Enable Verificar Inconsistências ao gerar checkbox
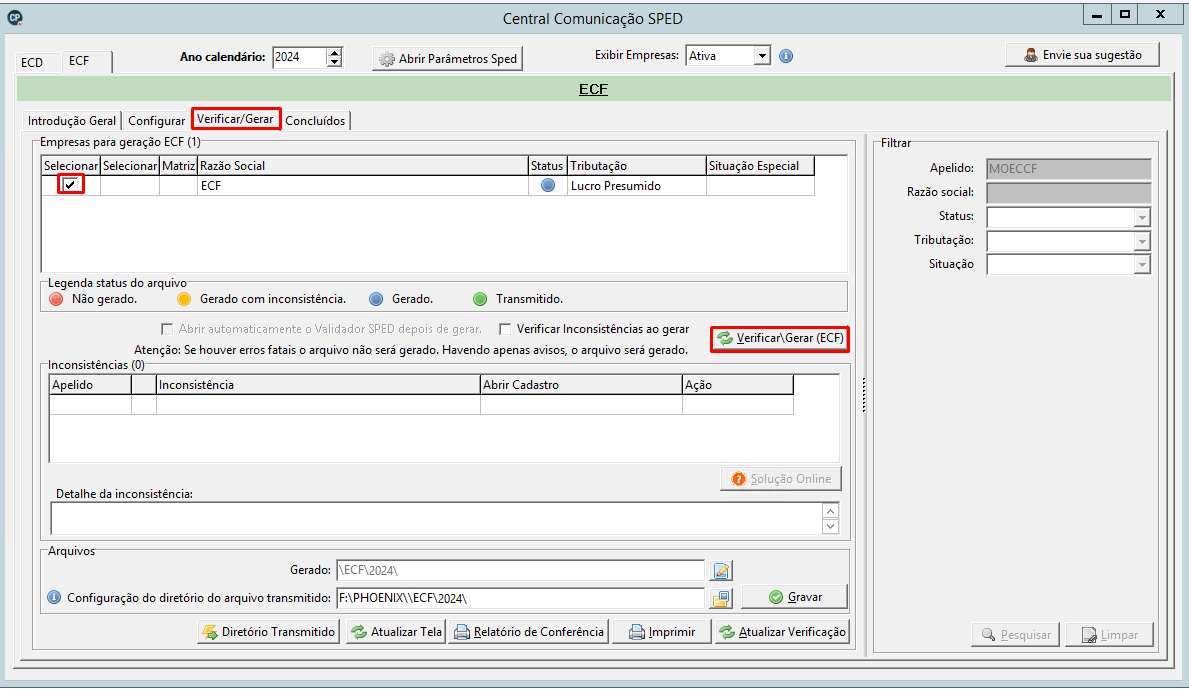Viewport: 1189px width, 690px height. [x=505, y=329]
